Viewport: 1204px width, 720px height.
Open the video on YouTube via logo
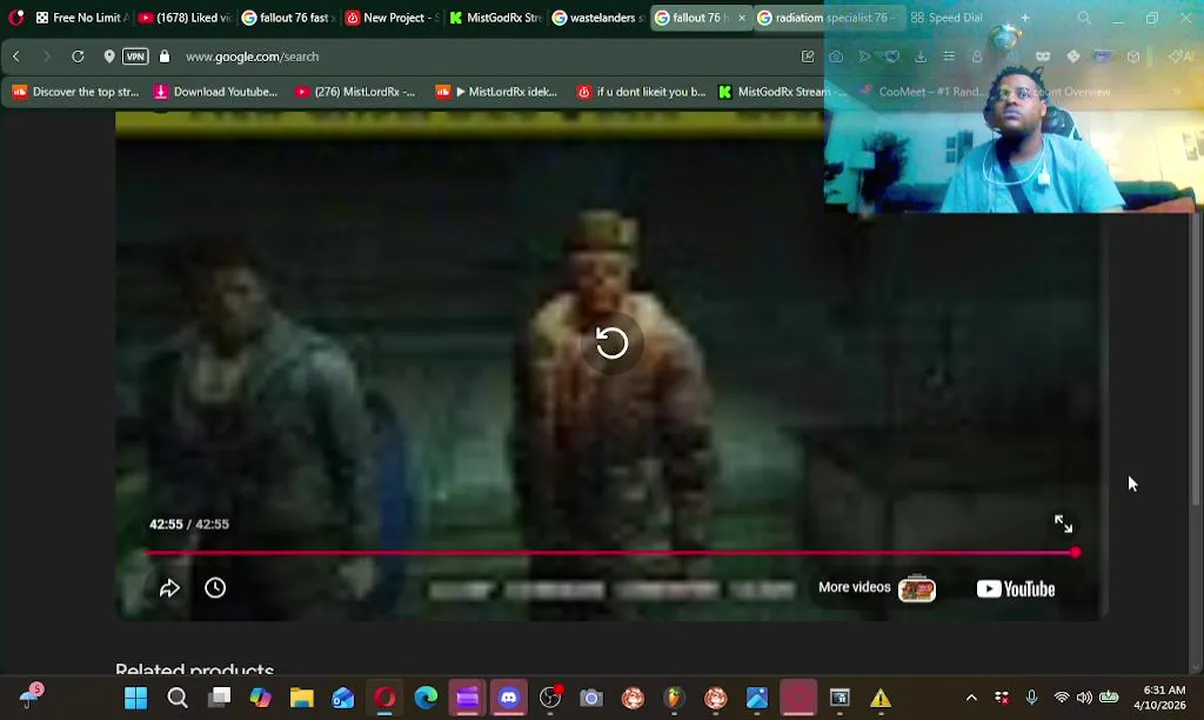pos(1015,589)
